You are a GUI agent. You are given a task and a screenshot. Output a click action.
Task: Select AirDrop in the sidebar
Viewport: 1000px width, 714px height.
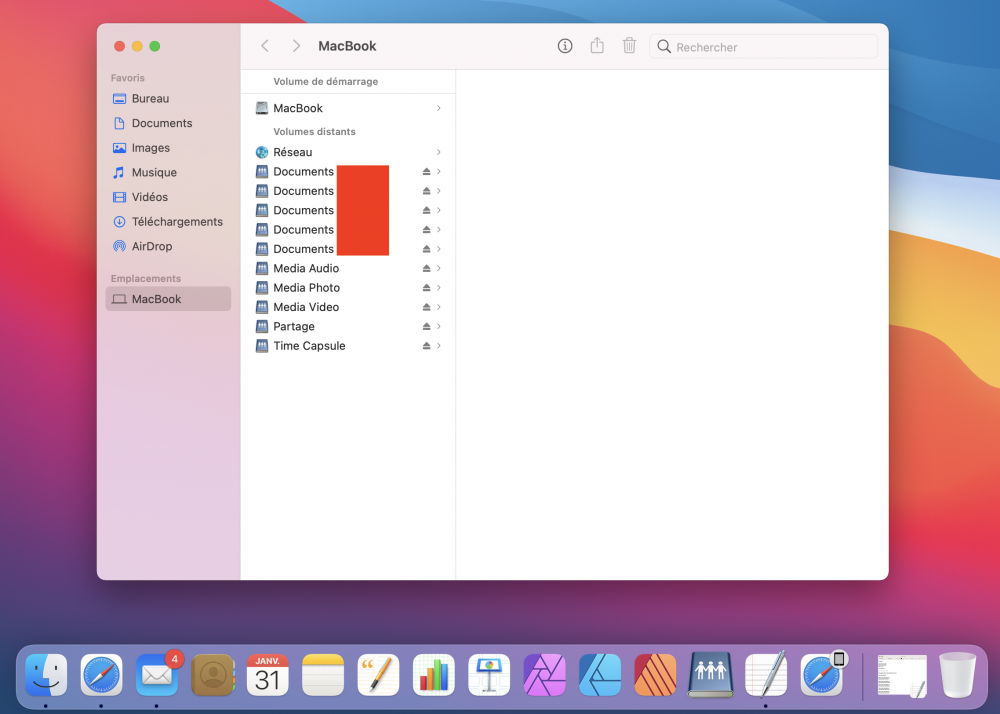tap(152, 246)
